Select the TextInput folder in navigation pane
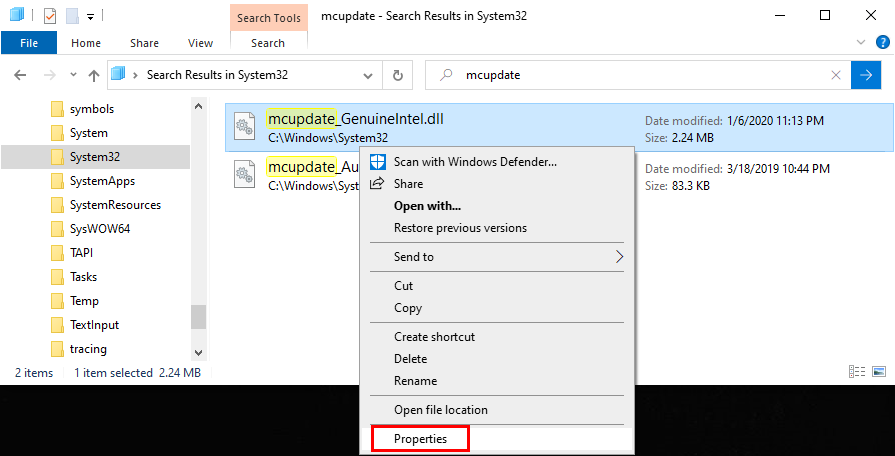Image resolution: width=895 pixels, height=456 pixels. 94,325
